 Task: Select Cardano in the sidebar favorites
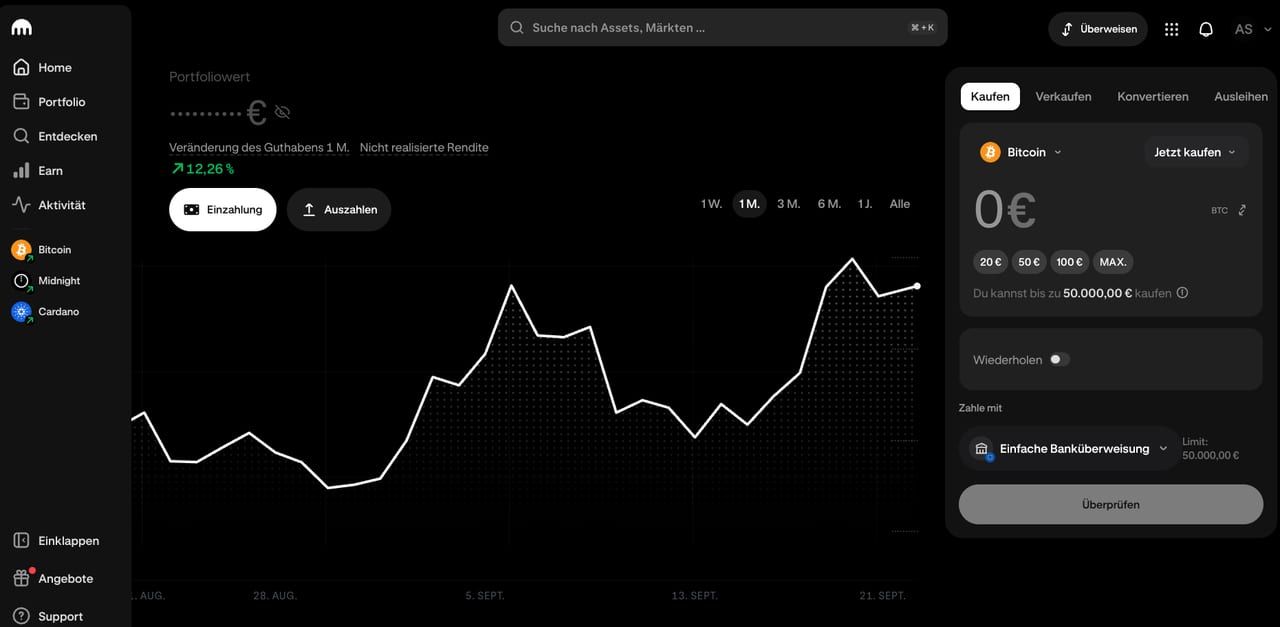pyautogui.click(x=45, y=312)
